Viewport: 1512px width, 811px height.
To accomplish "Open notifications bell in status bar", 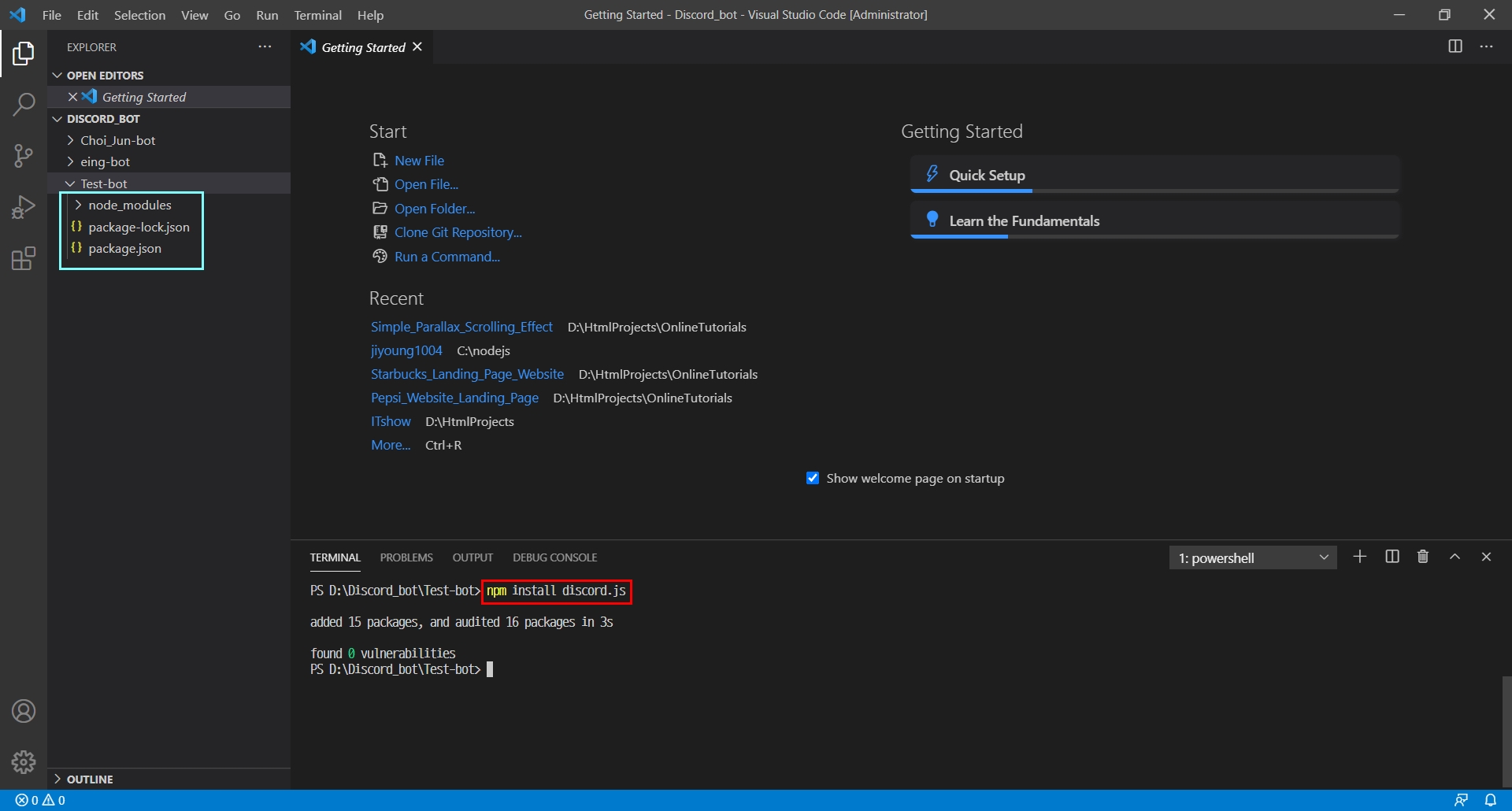I will click(1490, 800).
